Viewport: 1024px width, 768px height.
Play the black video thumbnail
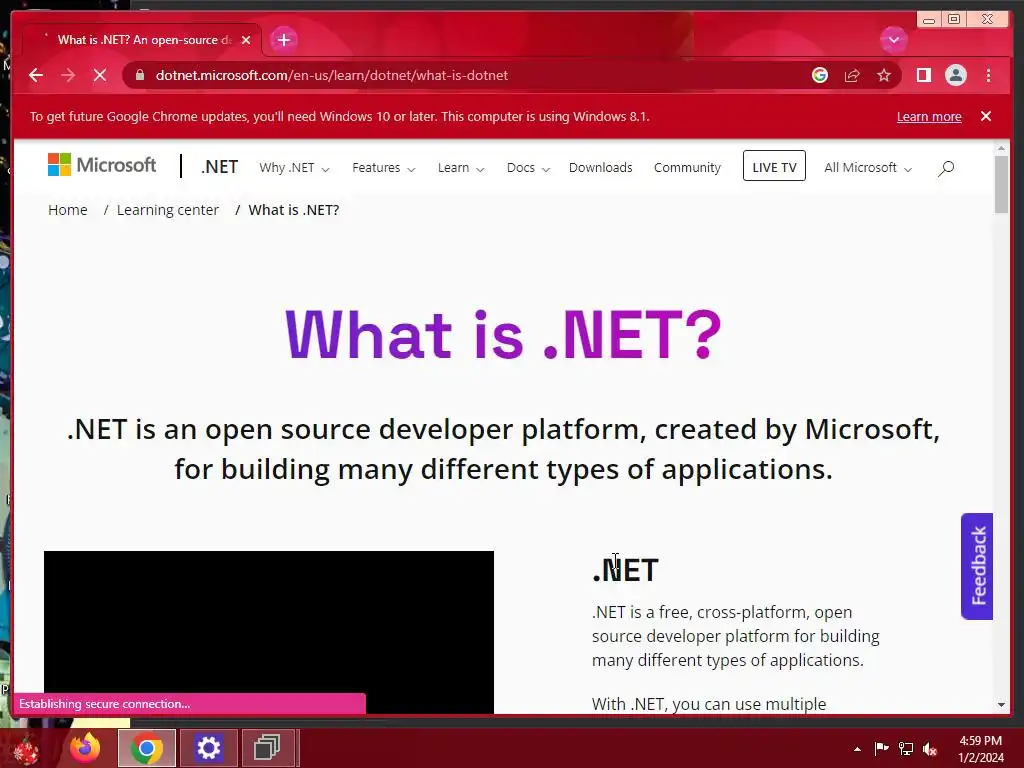click(x=269, y=632)
